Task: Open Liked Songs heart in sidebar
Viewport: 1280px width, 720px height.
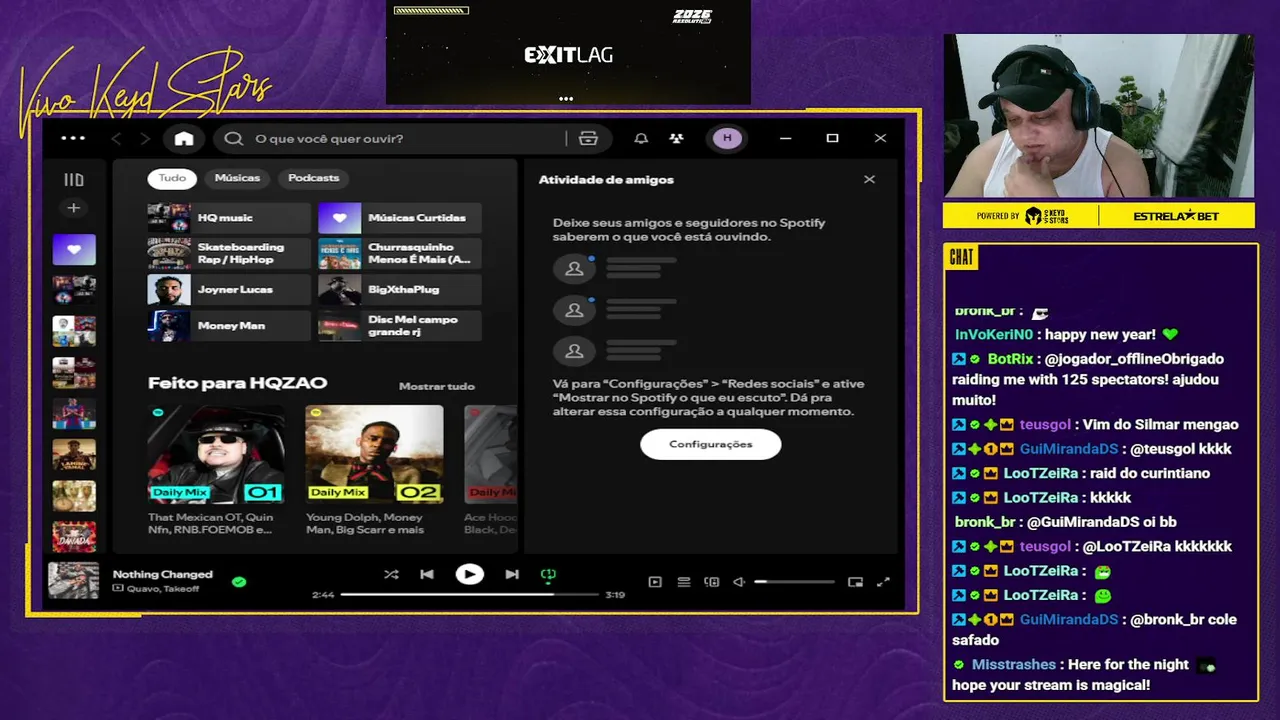Action: pos(74,250)
